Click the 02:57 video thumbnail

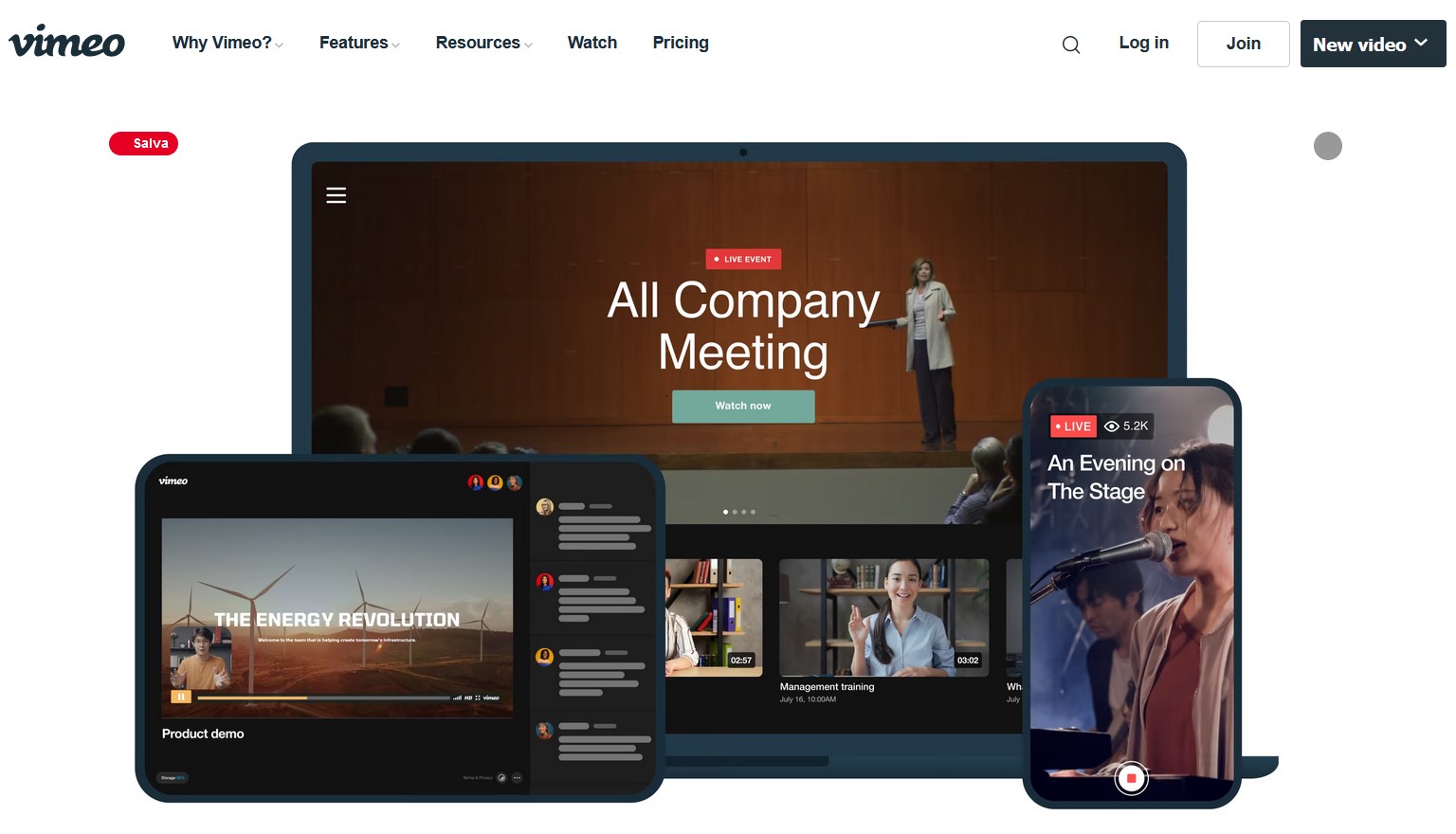(713, 617)
